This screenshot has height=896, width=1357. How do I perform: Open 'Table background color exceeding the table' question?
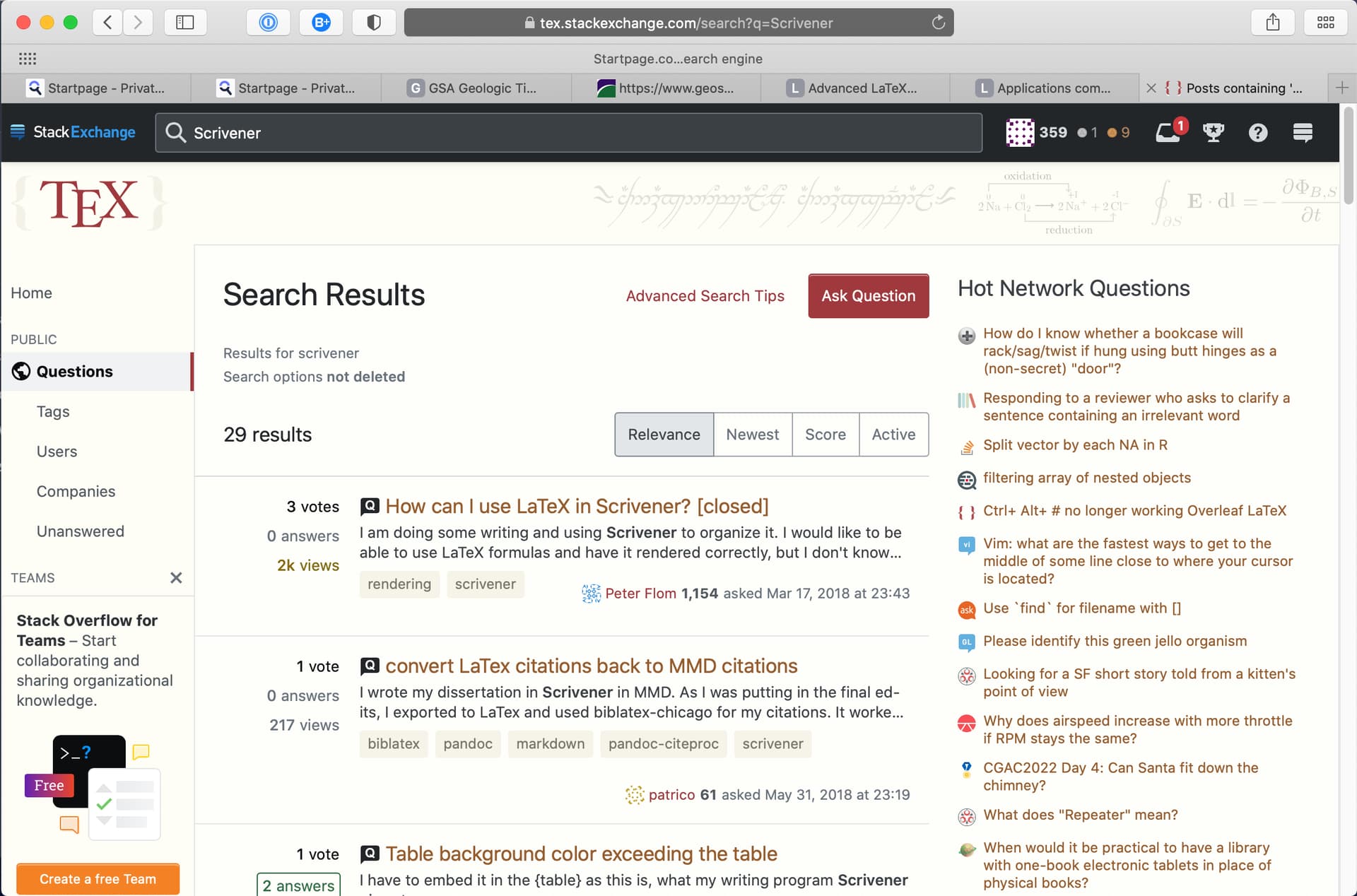[581, 854]
